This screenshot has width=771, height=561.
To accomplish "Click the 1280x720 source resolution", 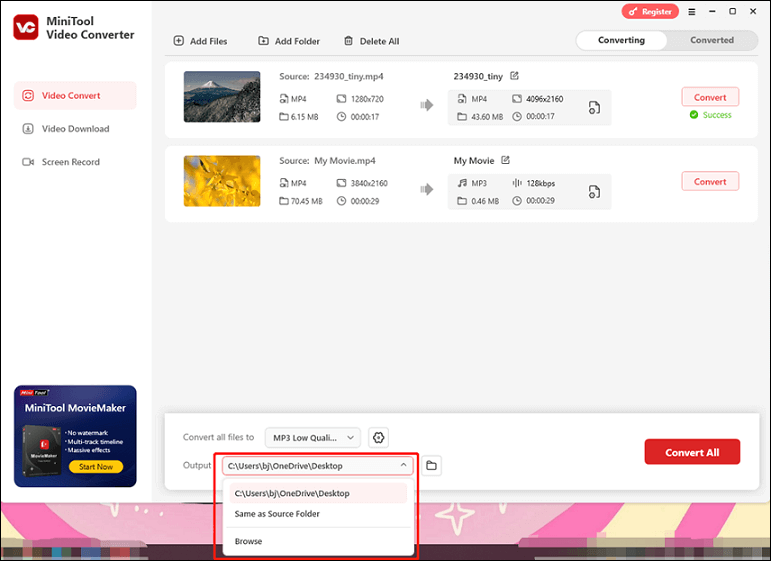I will pyautogui.click(x=367, y=99).
